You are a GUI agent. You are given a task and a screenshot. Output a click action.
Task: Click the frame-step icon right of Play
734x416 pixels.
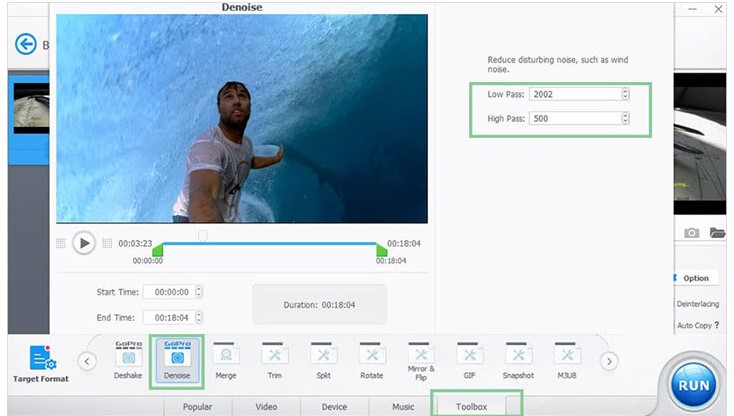click(x=107, y=243)
